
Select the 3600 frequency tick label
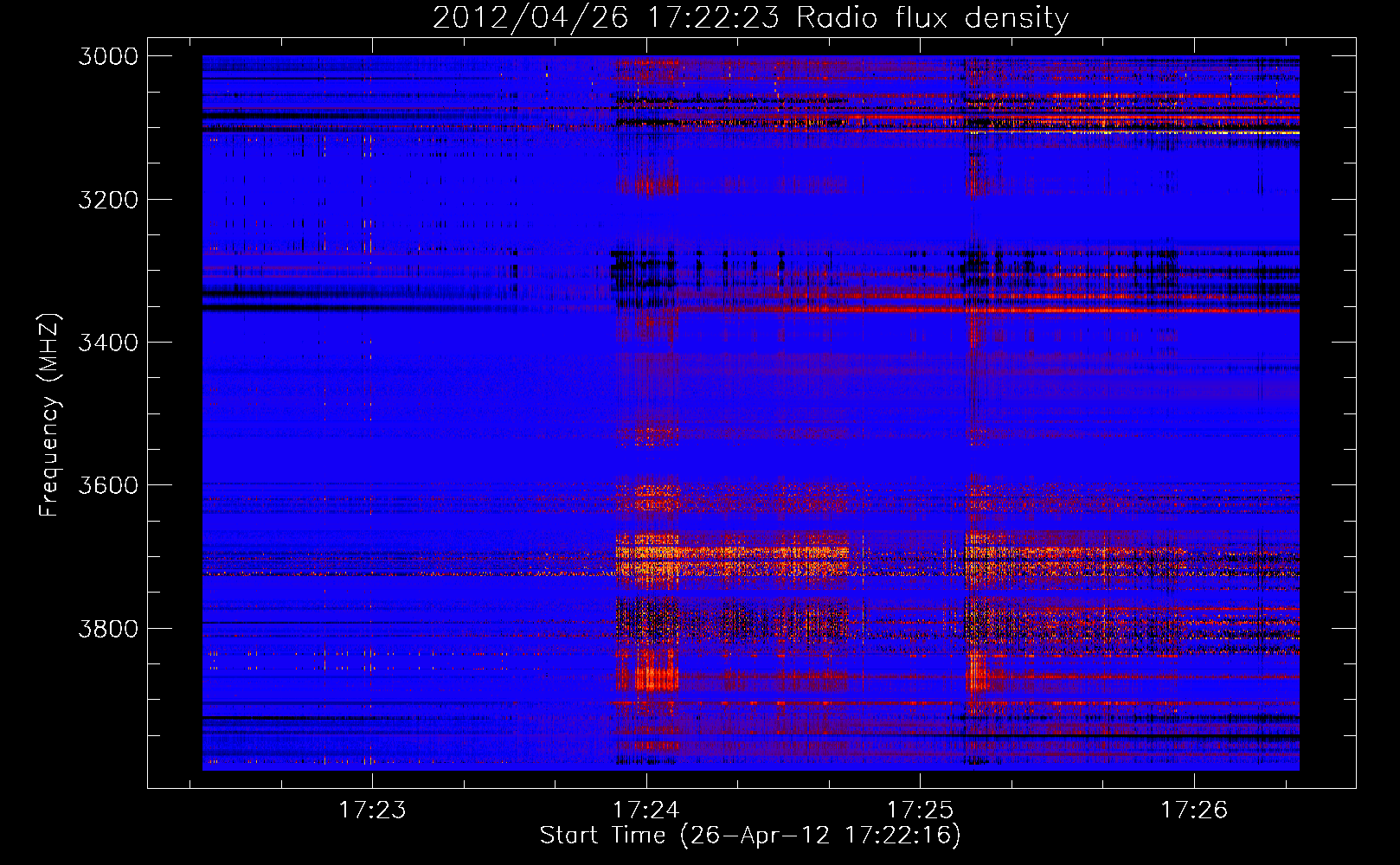(108, 485)
